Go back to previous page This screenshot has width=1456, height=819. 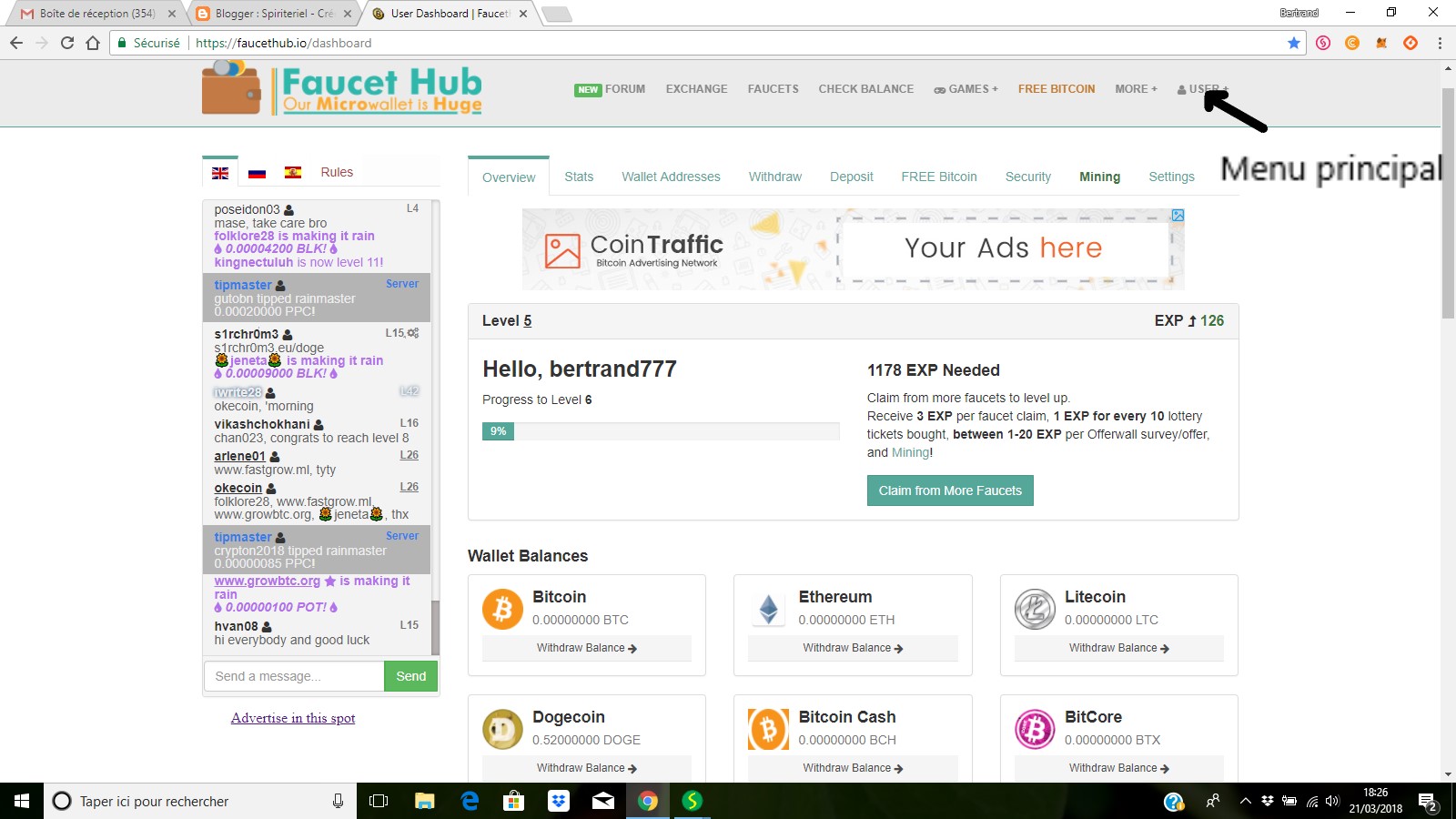pyautogui.click(x=16, y=43)
